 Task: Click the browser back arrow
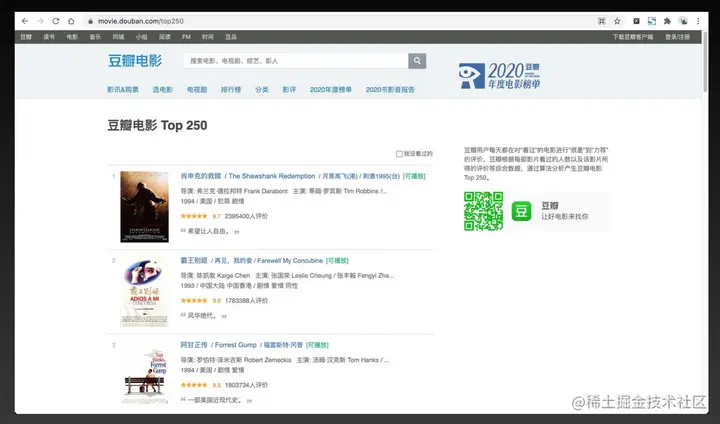25,21
